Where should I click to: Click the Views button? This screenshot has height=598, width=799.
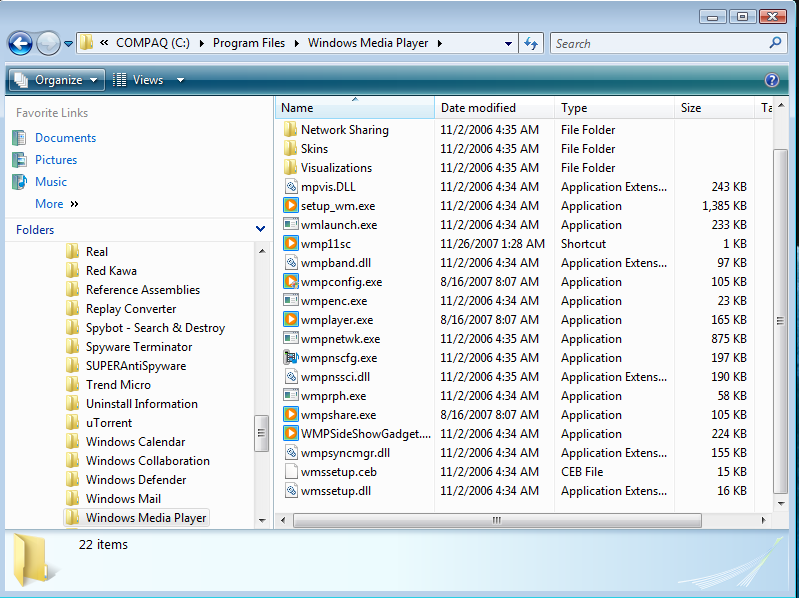click(x=138, y=80)
